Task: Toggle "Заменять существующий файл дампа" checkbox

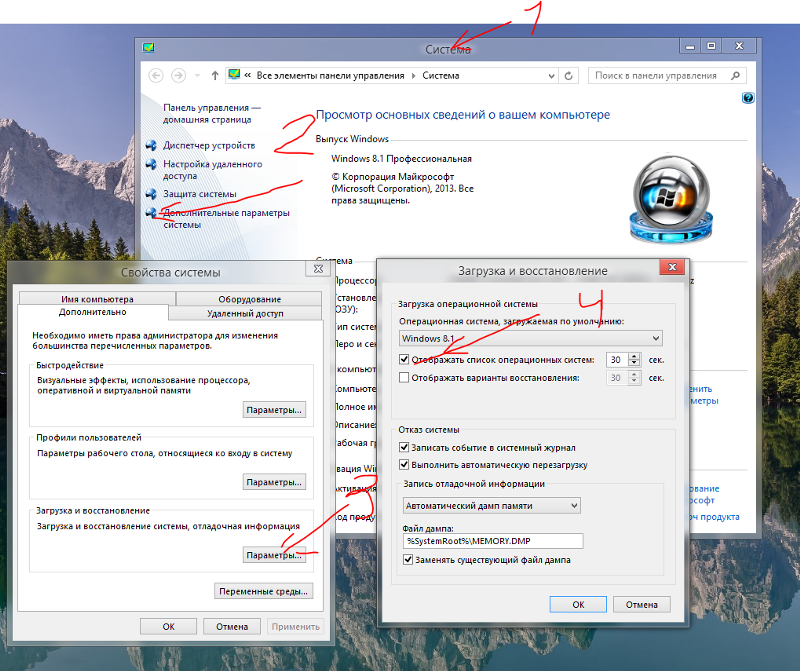Action: pyautogui.click(x=408, y=560)
